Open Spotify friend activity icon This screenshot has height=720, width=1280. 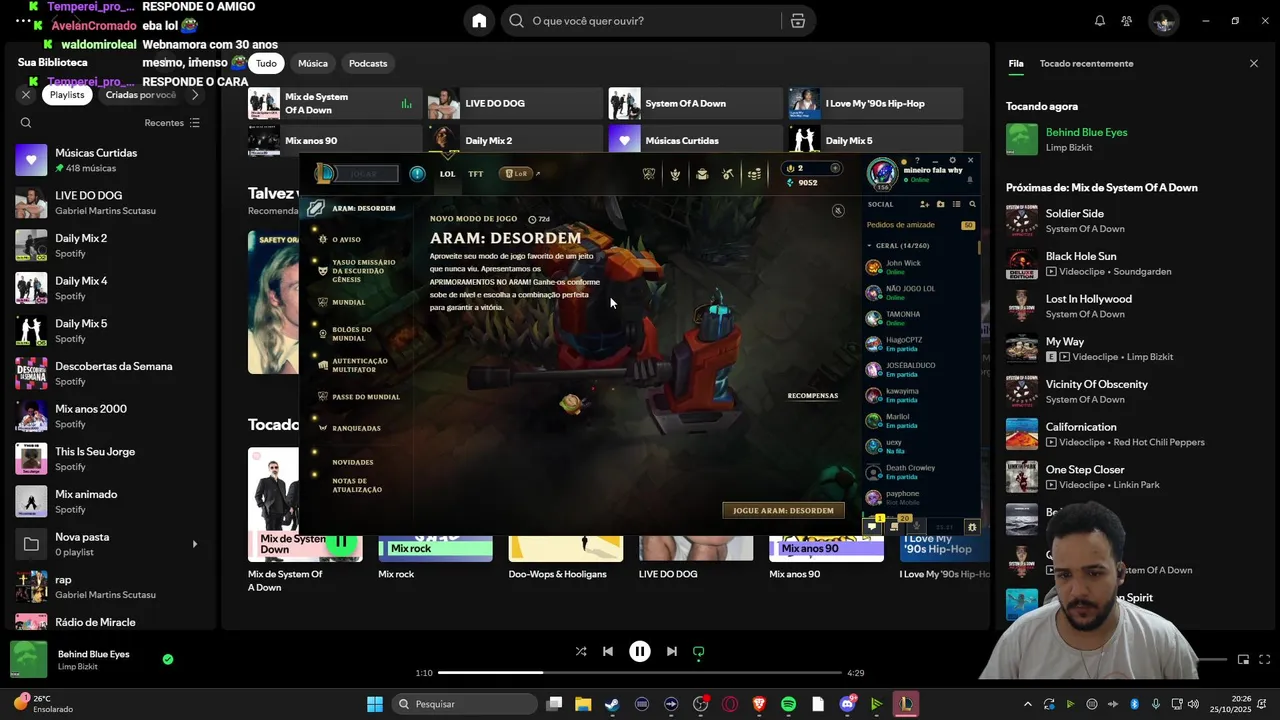click(1127, 20)
